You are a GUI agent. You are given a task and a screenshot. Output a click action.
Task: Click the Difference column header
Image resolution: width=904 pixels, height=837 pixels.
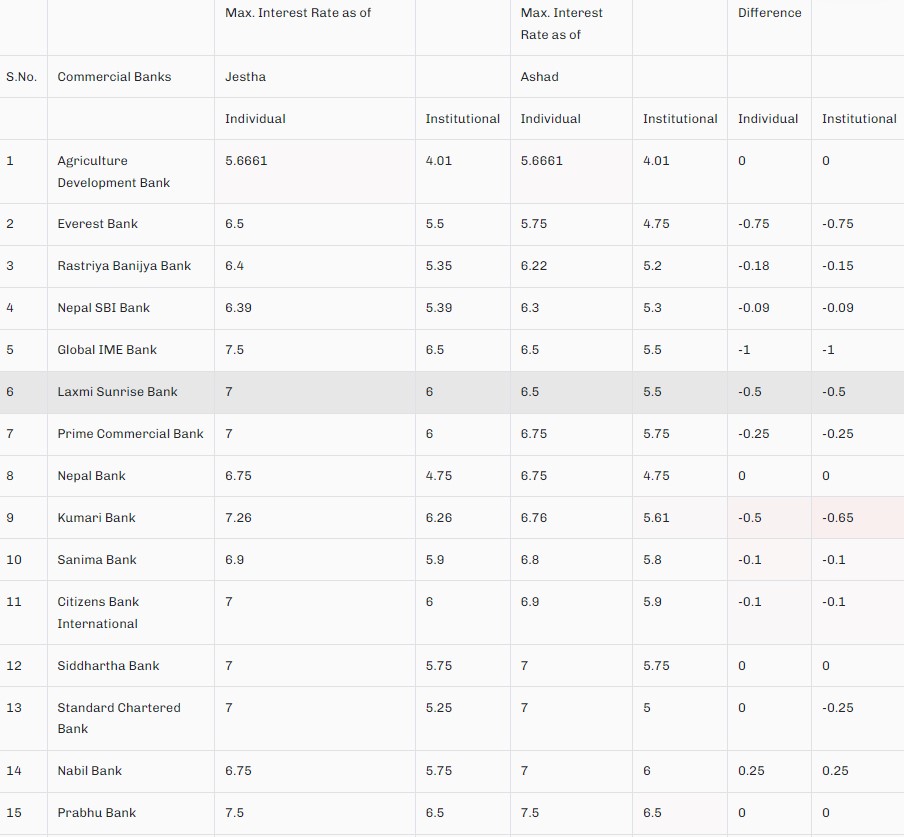(769, 13)
